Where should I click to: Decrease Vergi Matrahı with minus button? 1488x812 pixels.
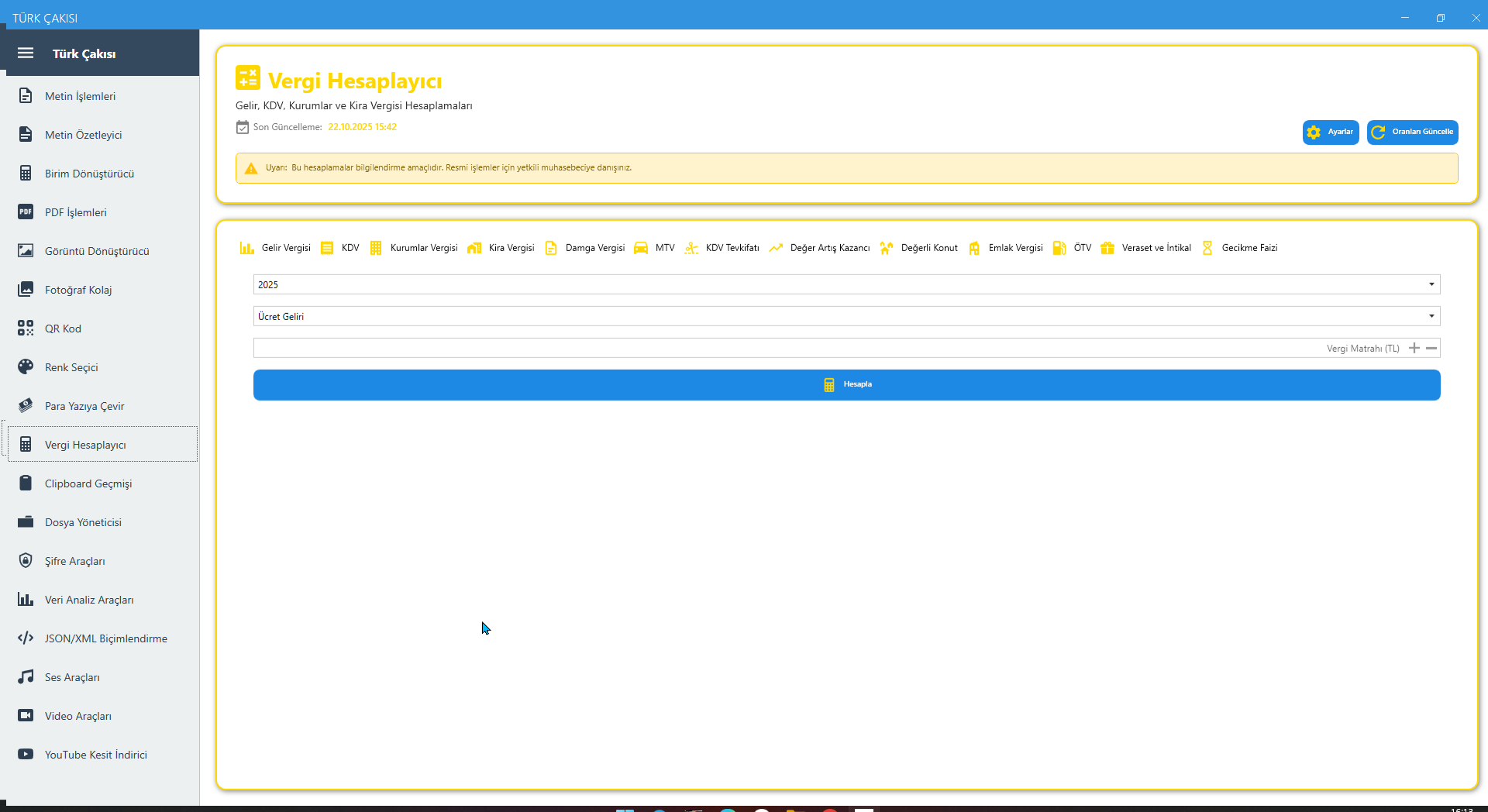coord(1431,348)
